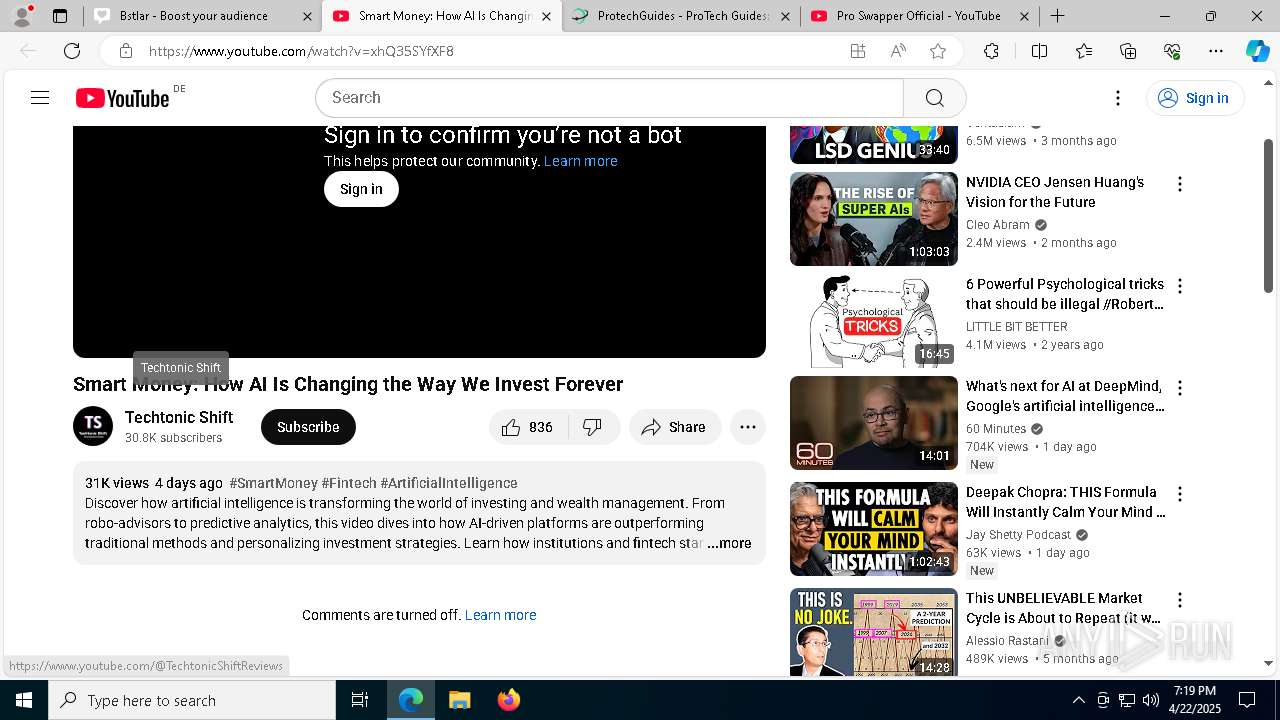Close the Bstlar tab
Screen dimensions: 1280x720
(307, 16)
